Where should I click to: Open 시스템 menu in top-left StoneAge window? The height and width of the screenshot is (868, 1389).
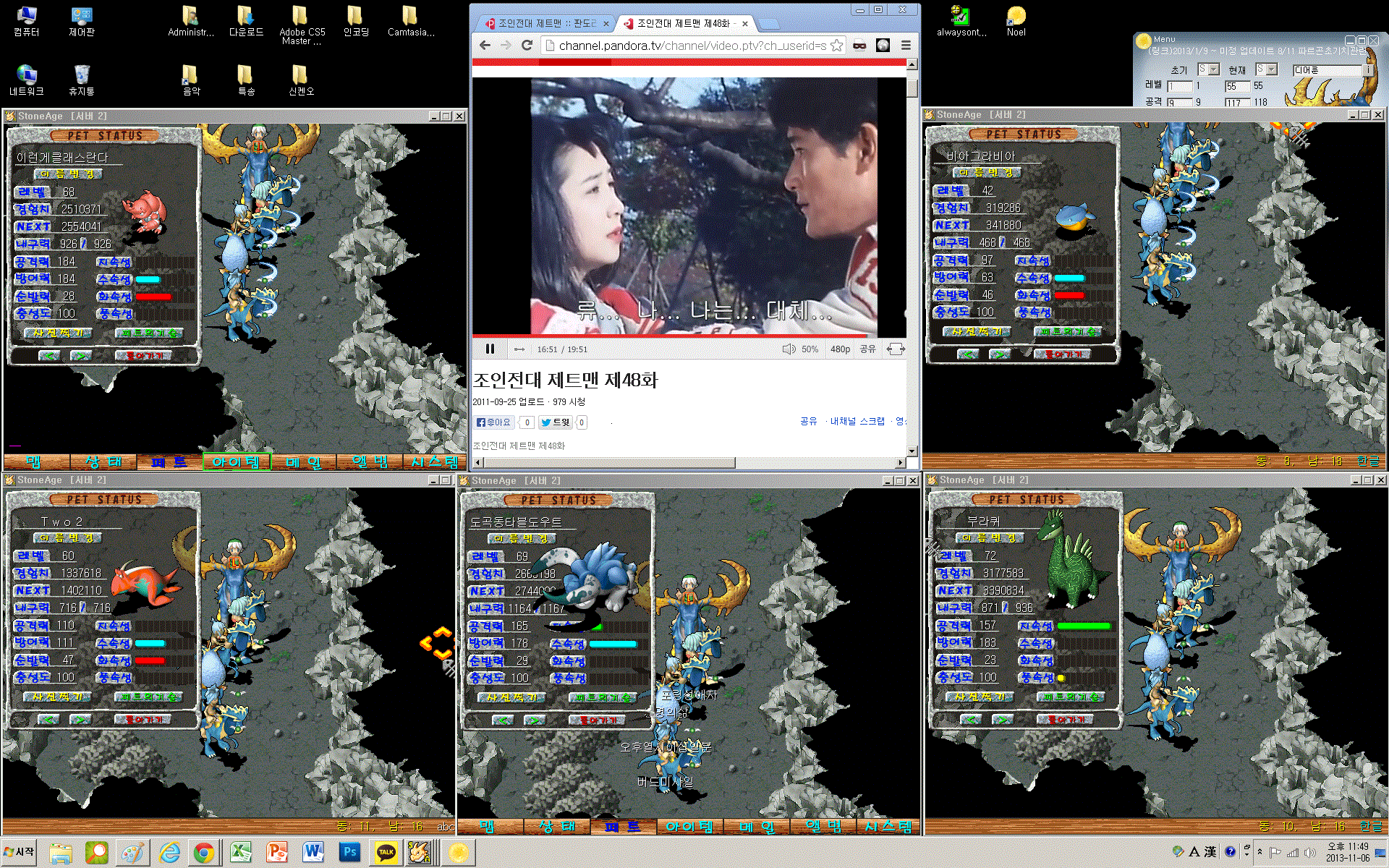435,462
